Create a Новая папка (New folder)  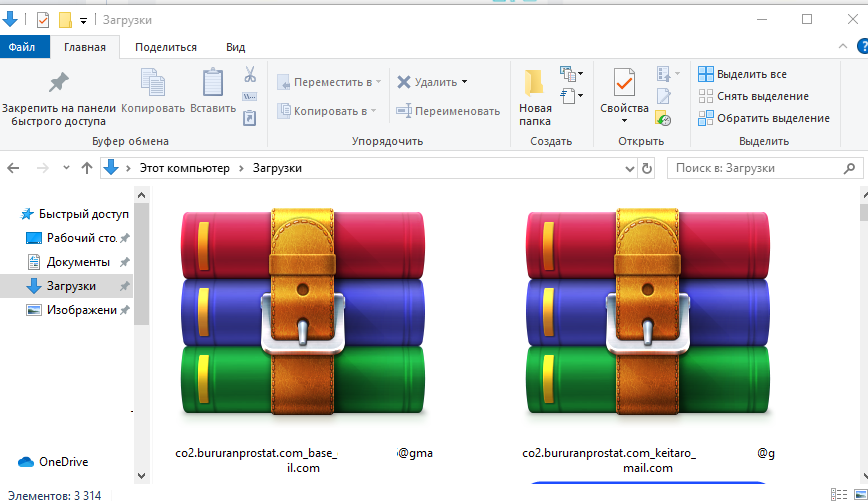[x=535, y=97]
